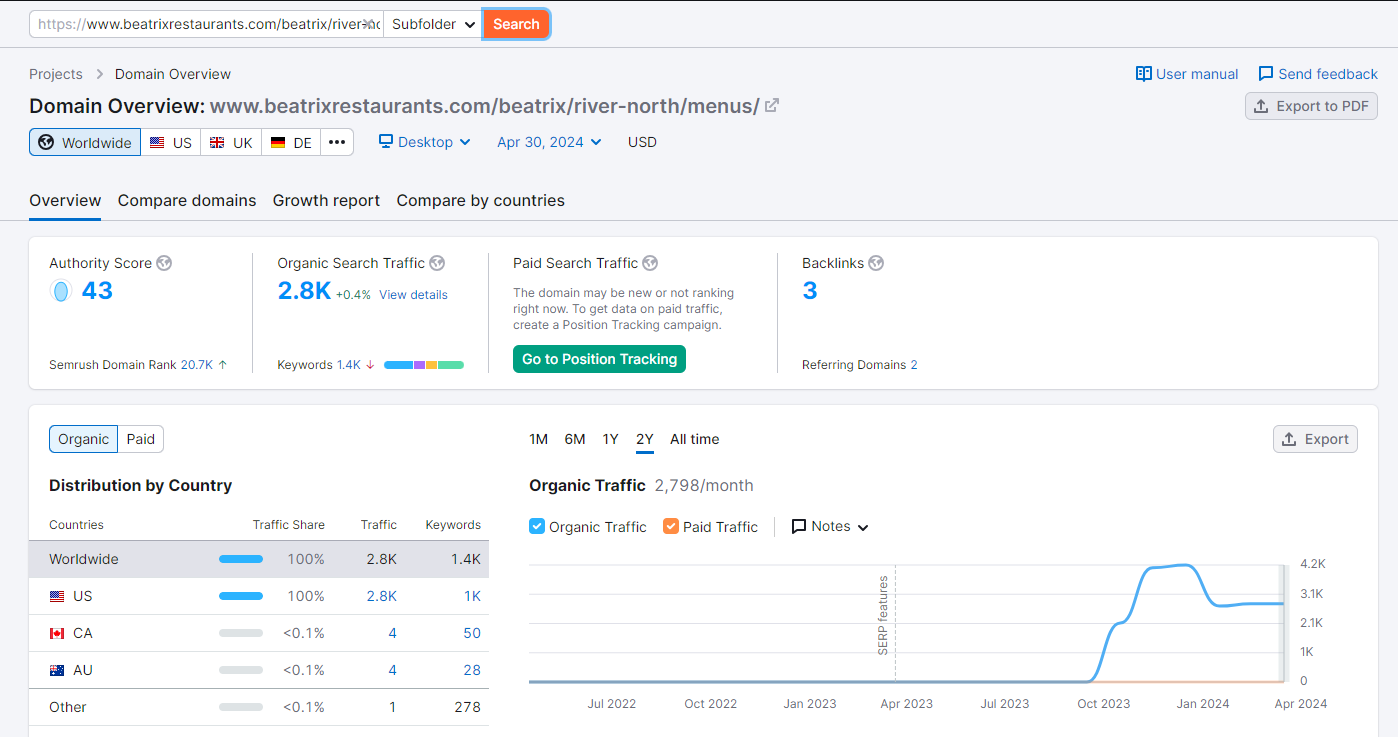Click the external link icon beside domain URL
Viewport: 1398px width, 737px height.
pos(772,106)
